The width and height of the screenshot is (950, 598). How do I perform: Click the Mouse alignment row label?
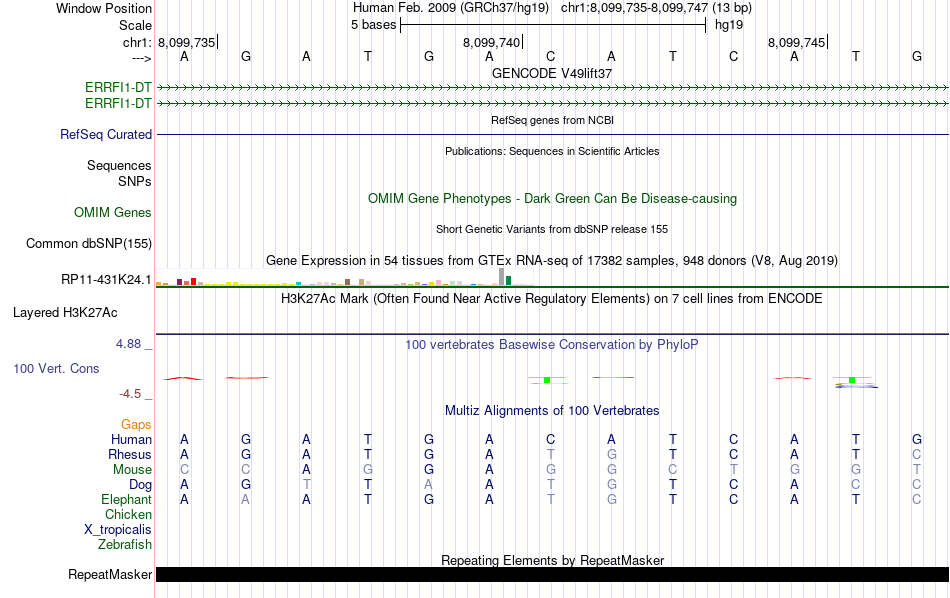click(132, 470)
